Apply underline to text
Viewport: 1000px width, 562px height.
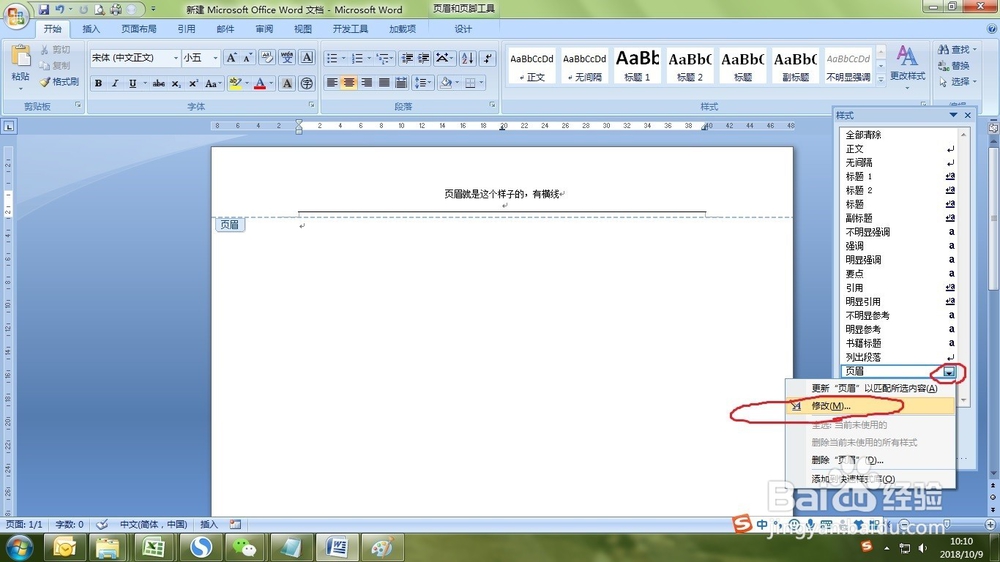[133, 84]
